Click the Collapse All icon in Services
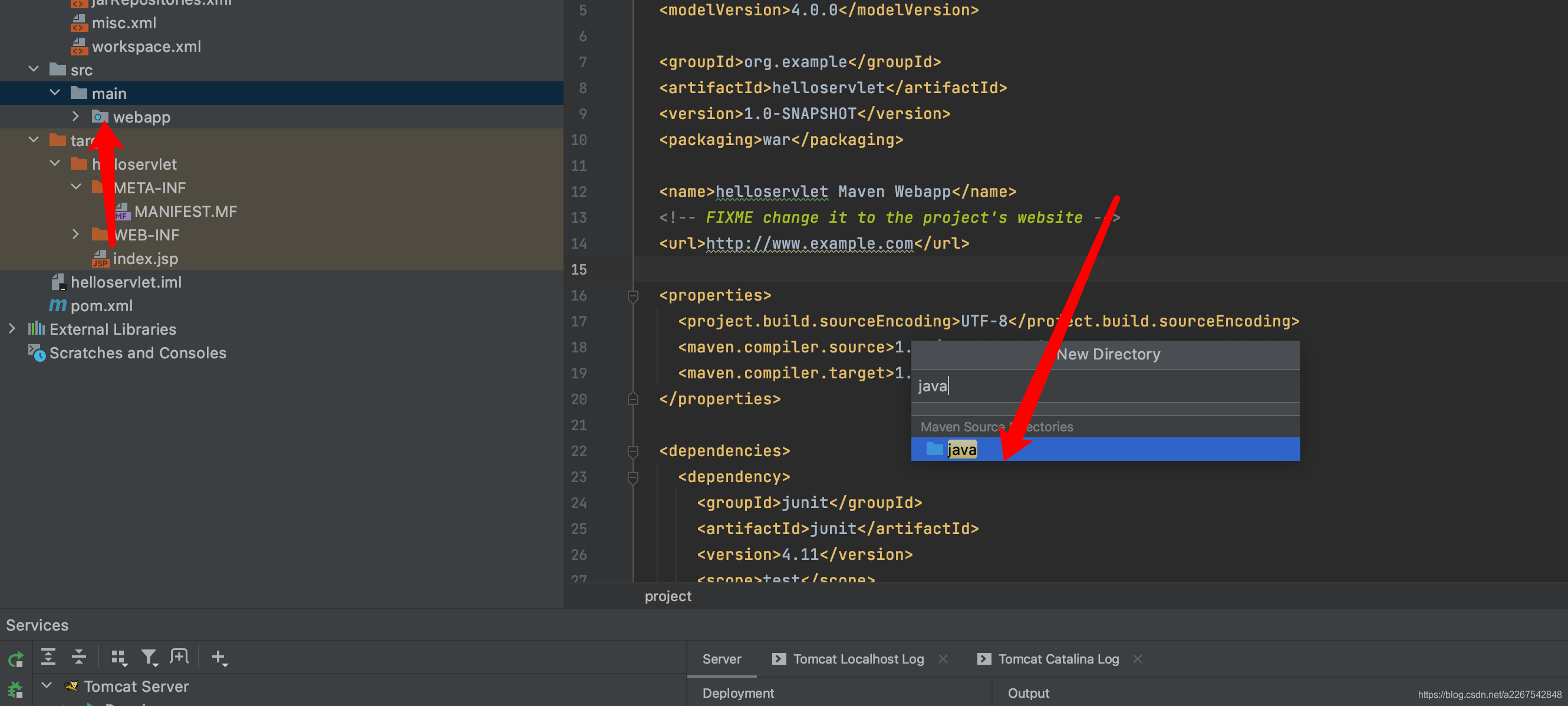Viewport: 1568px width, 706px height. pyautogui.click(x=78, y=656)
